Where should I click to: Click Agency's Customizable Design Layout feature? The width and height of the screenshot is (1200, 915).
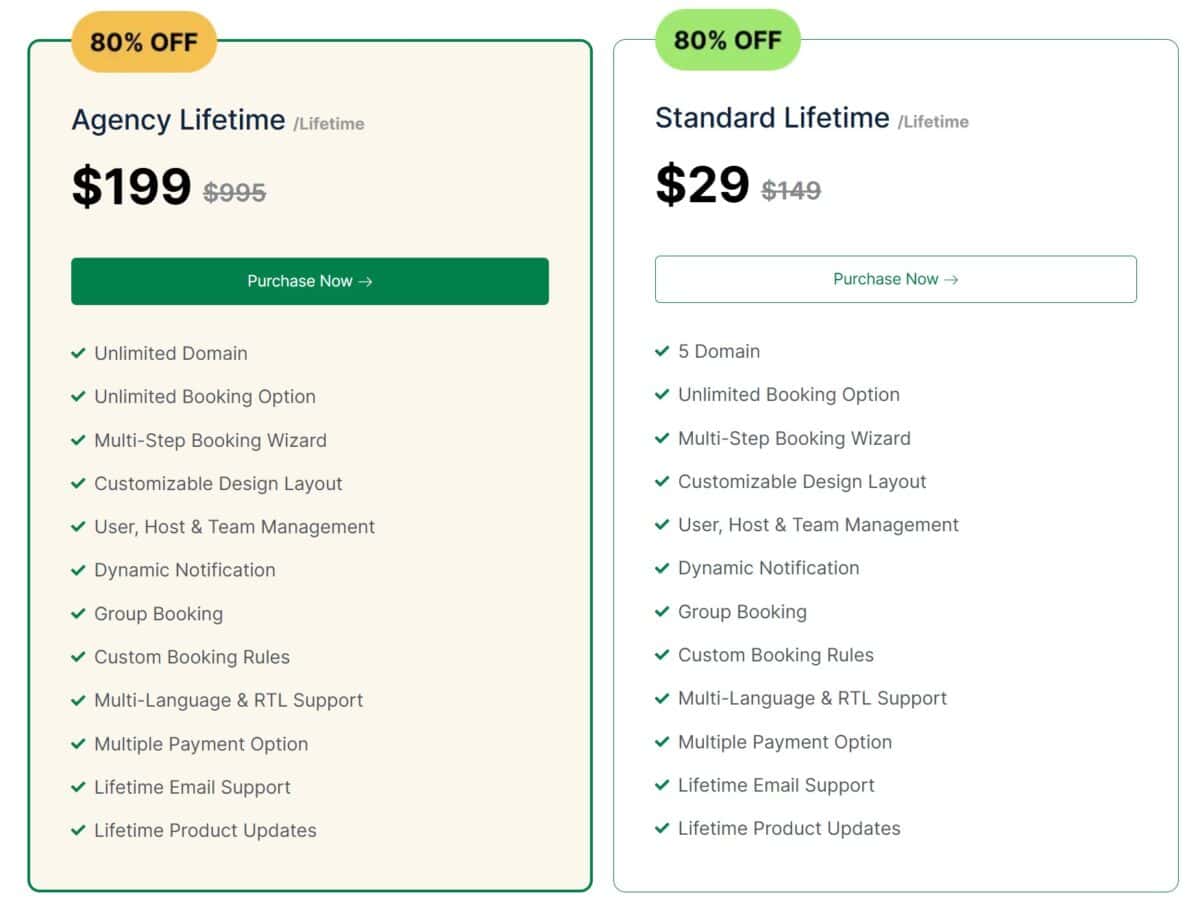click(x=218, y=483)
